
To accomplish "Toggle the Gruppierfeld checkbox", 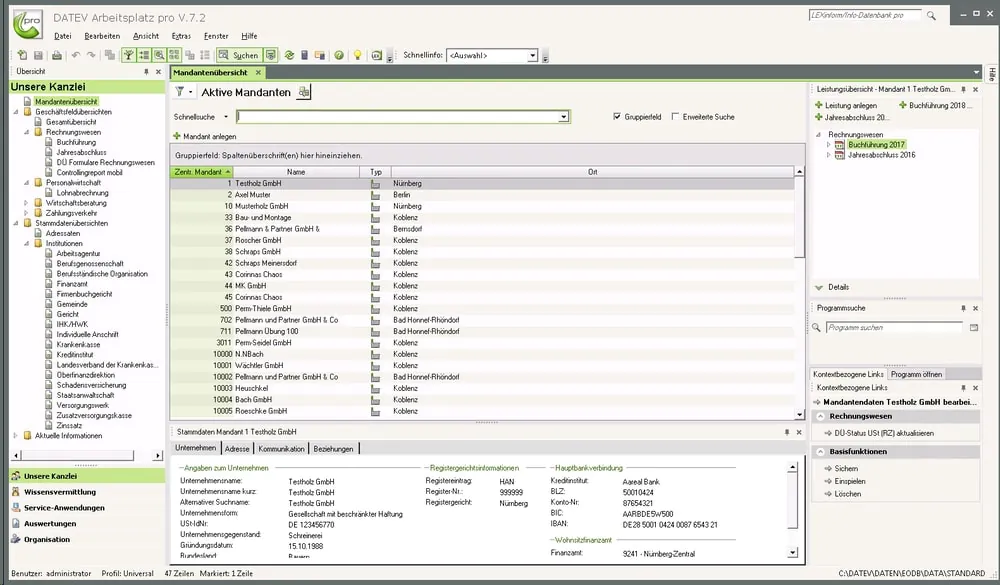I will [617, 117].
